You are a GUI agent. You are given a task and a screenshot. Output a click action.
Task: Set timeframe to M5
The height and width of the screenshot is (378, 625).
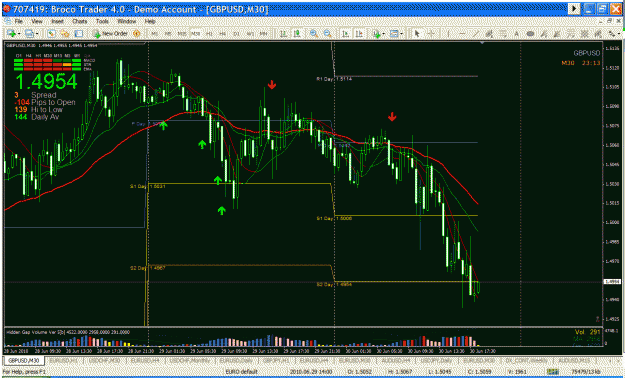click(168, 34)
